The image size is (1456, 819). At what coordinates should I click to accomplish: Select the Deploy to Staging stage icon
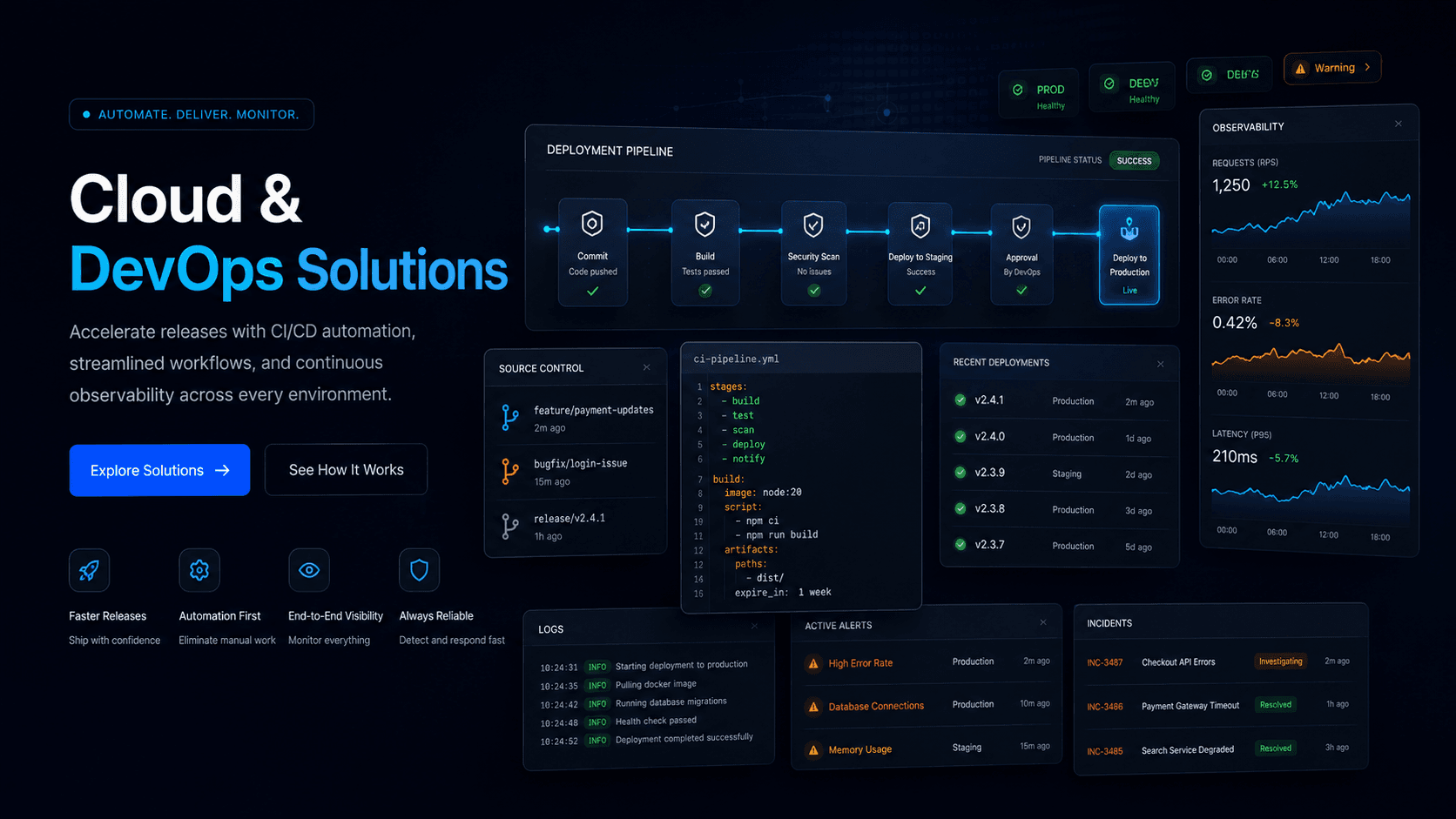point(920,226)
